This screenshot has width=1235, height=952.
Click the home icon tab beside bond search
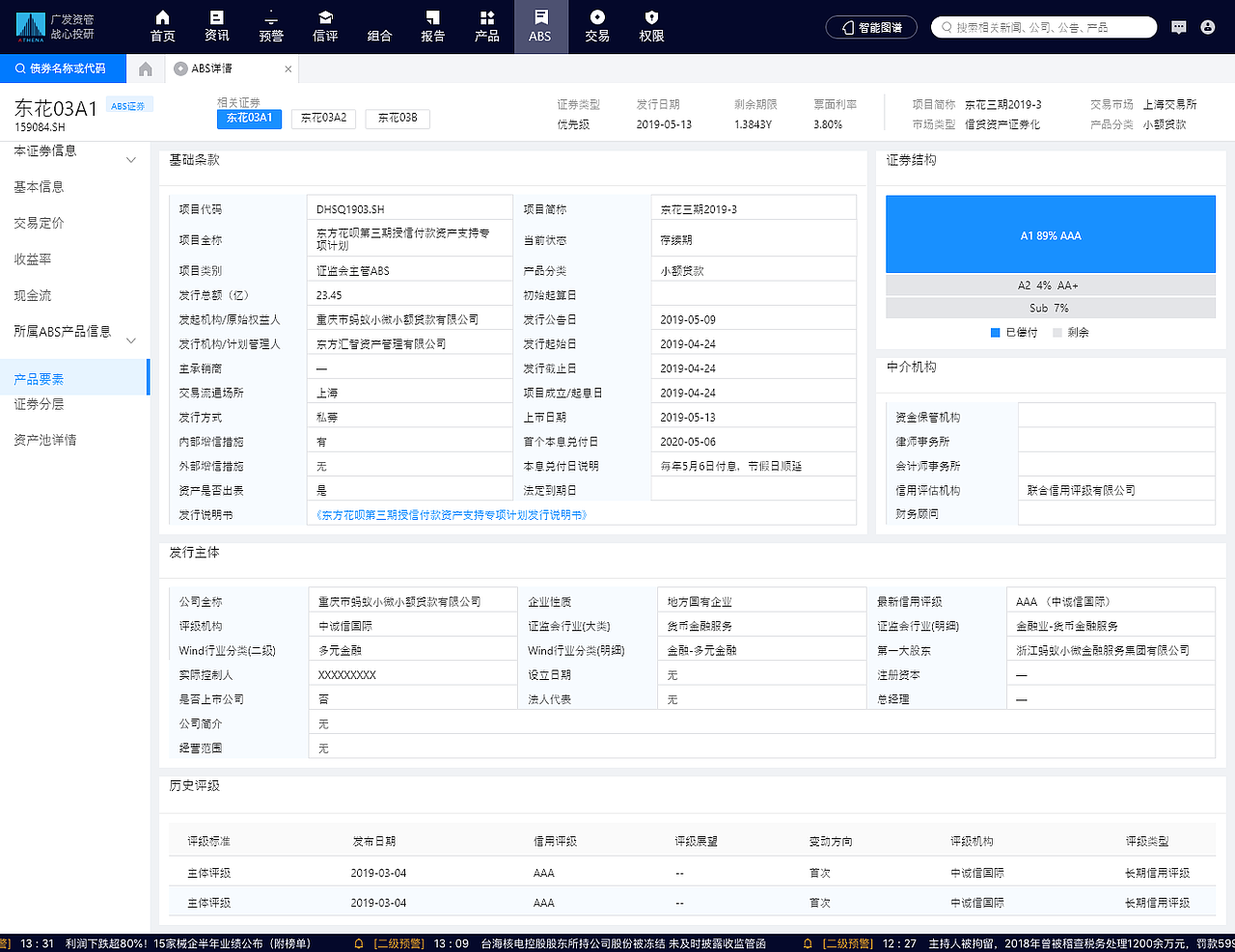[146, 68]
